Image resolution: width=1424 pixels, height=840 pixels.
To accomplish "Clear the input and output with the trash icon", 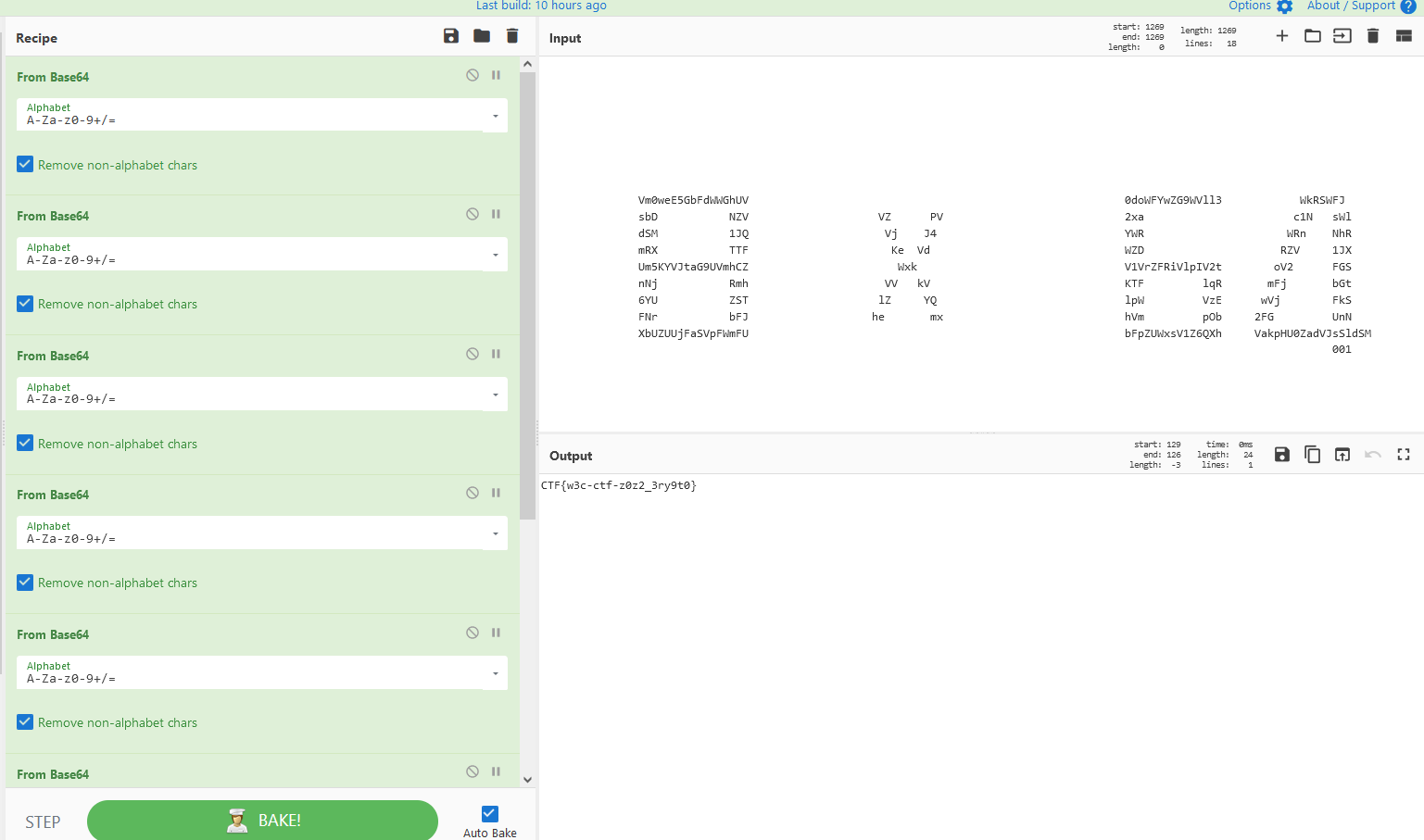I will (x=1373, y=36).
